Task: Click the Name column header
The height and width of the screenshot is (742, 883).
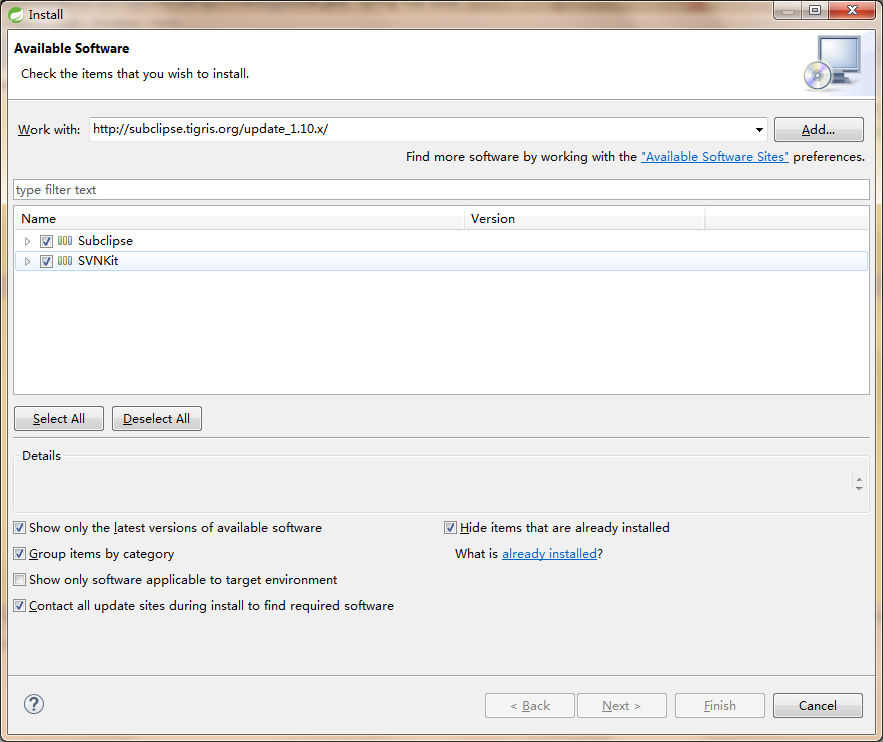Action: coord(239,218)
